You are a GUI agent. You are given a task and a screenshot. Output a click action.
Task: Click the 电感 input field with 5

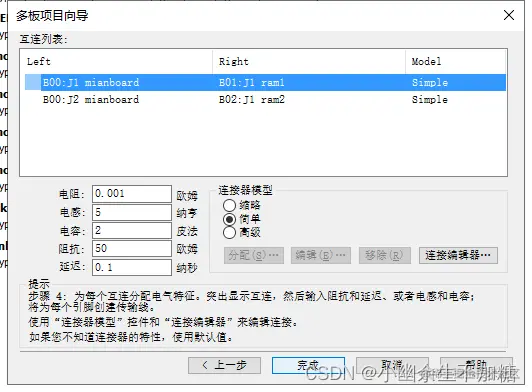132,212
